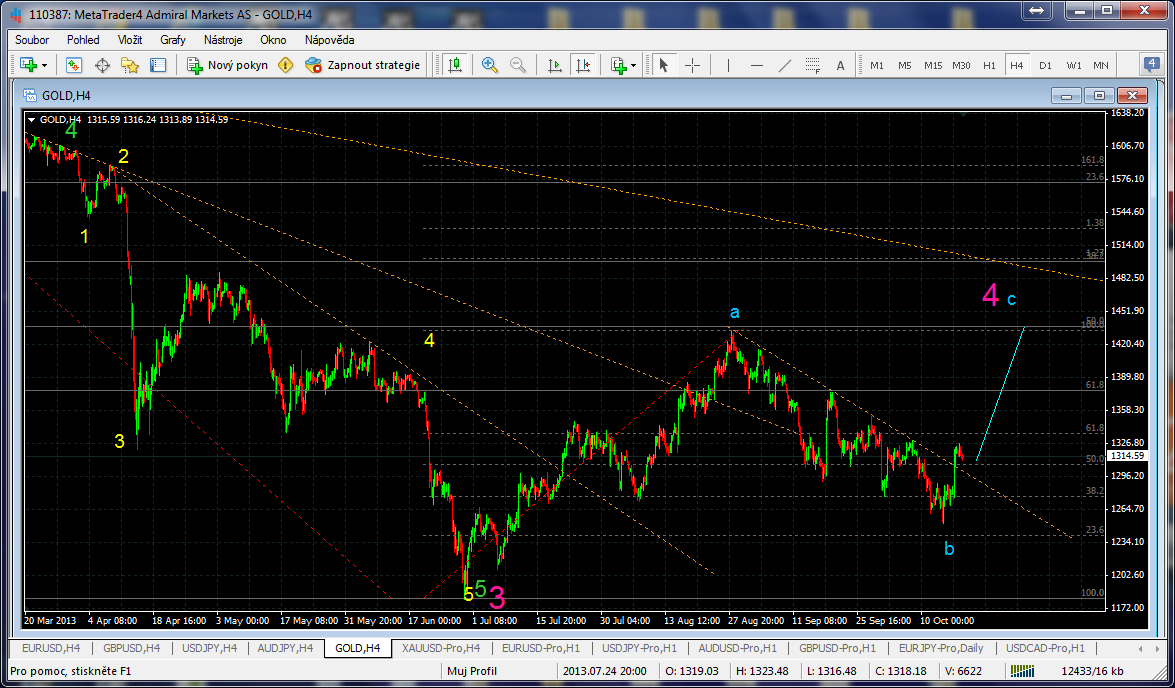Open the Nástroje menu
The image size is (1175, 688).
pyautogui.click(x=223, y=40)
